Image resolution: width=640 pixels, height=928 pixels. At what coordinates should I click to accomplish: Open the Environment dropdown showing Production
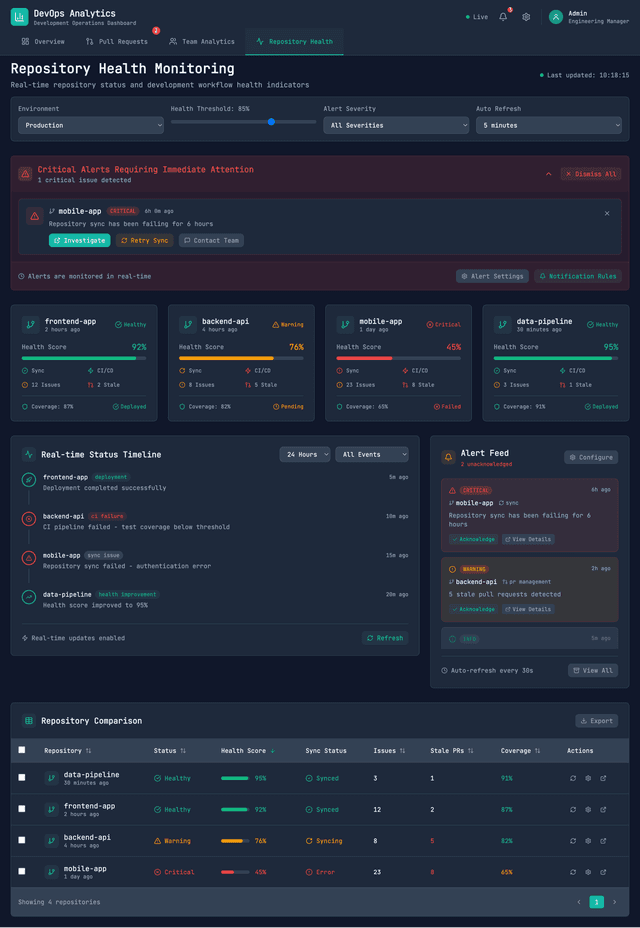90,125
